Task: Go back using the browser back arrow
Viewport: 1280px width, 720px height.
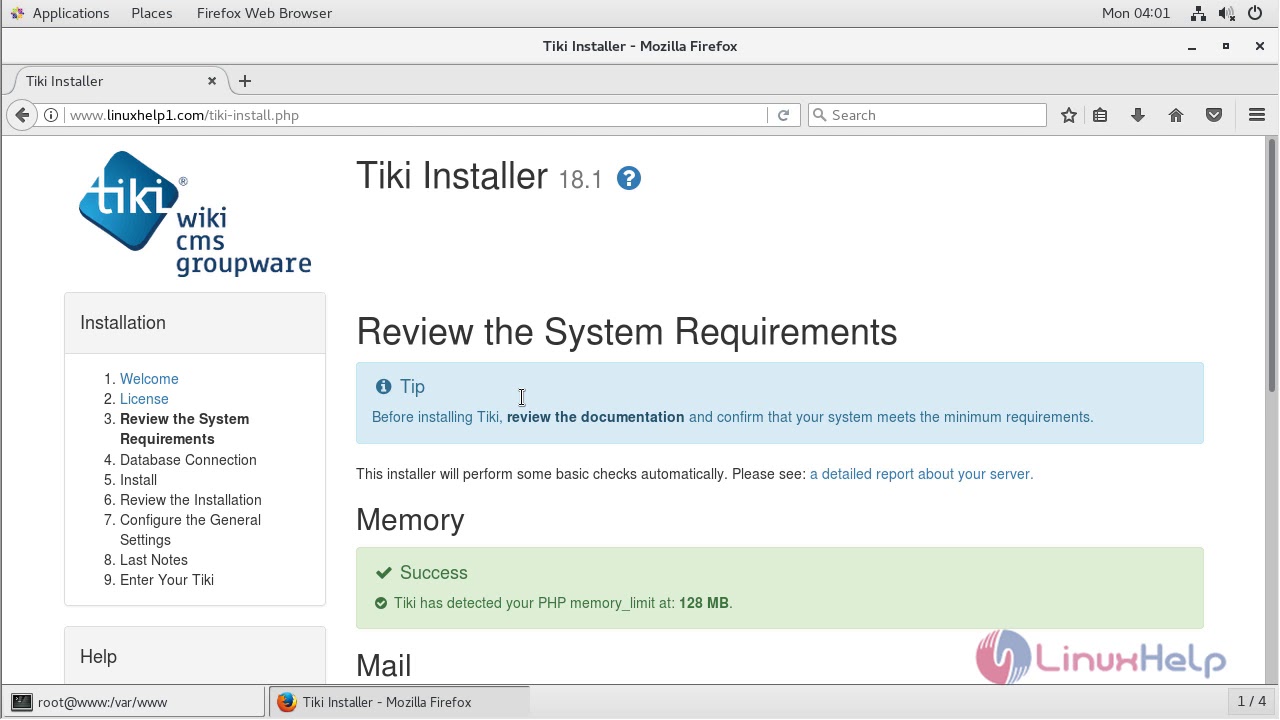Action: click(x=22, y=115)
